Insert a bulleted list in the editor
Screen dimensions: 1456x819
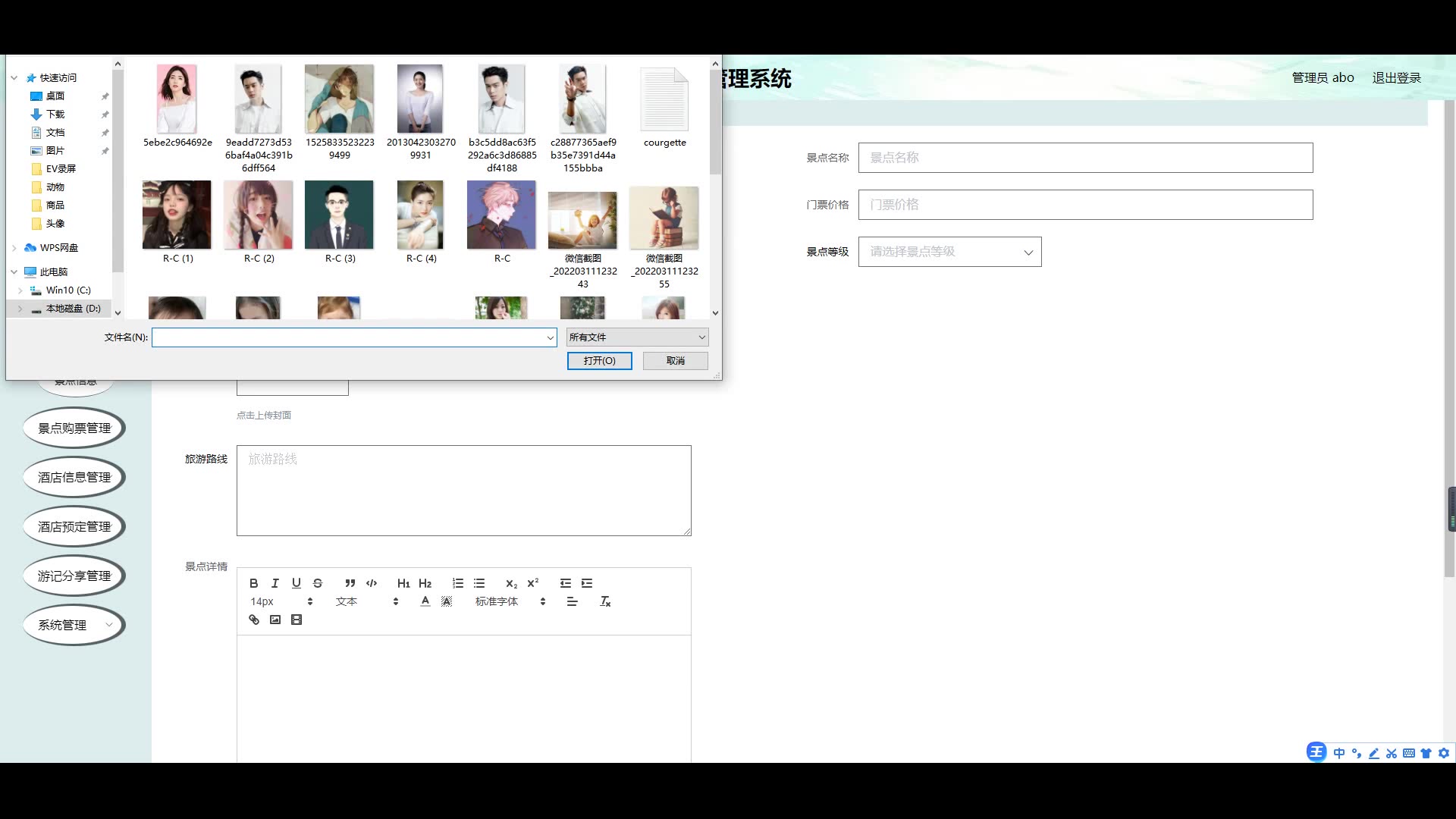[479, 583]
